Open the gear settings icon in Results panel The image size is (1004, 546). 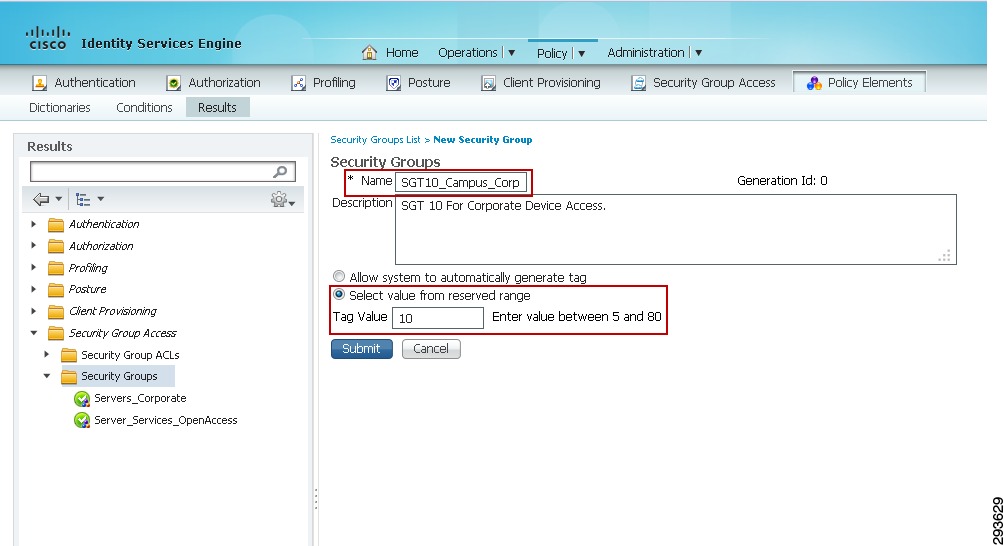pos(279,200)
